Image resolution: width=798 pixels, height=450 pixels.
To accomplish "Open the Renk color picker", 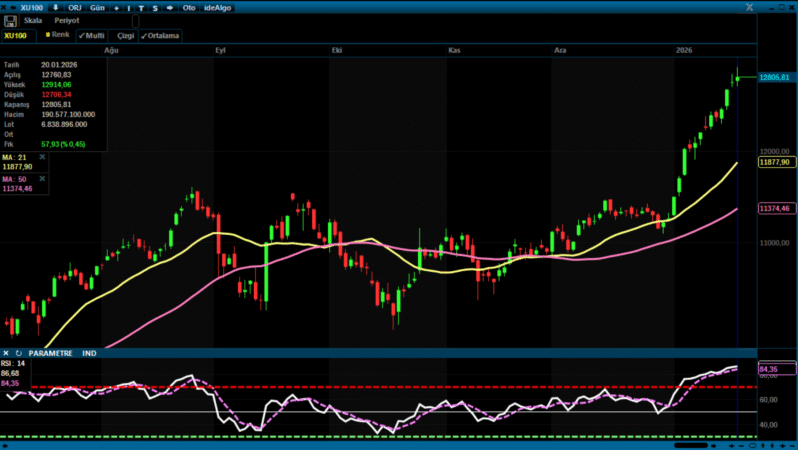I will tap(57, 35).
